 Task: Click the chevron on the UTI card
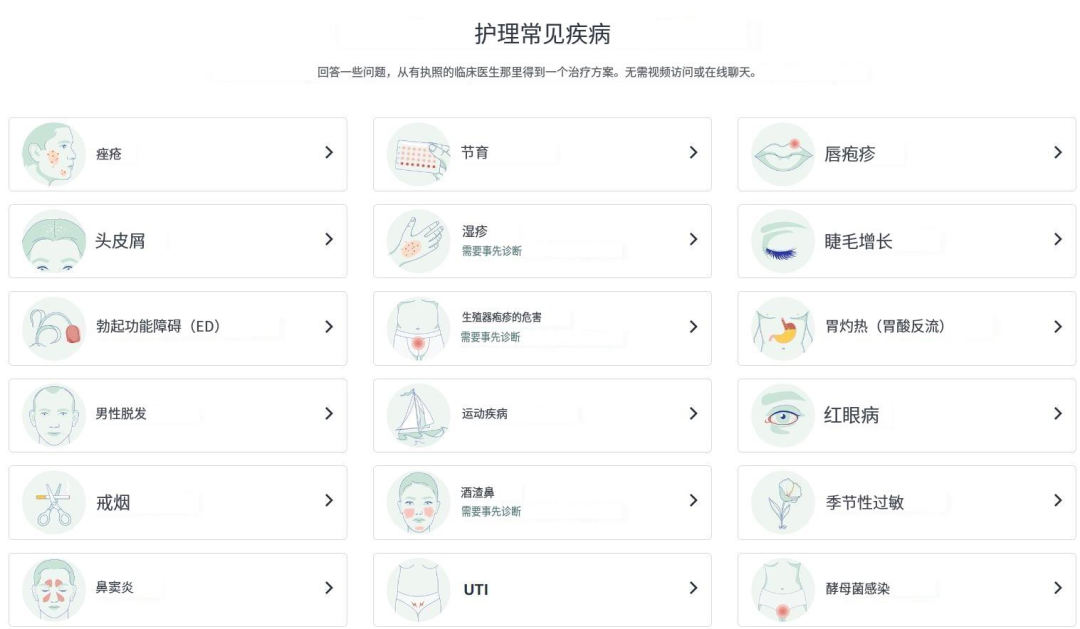click(x=694, y=588)
